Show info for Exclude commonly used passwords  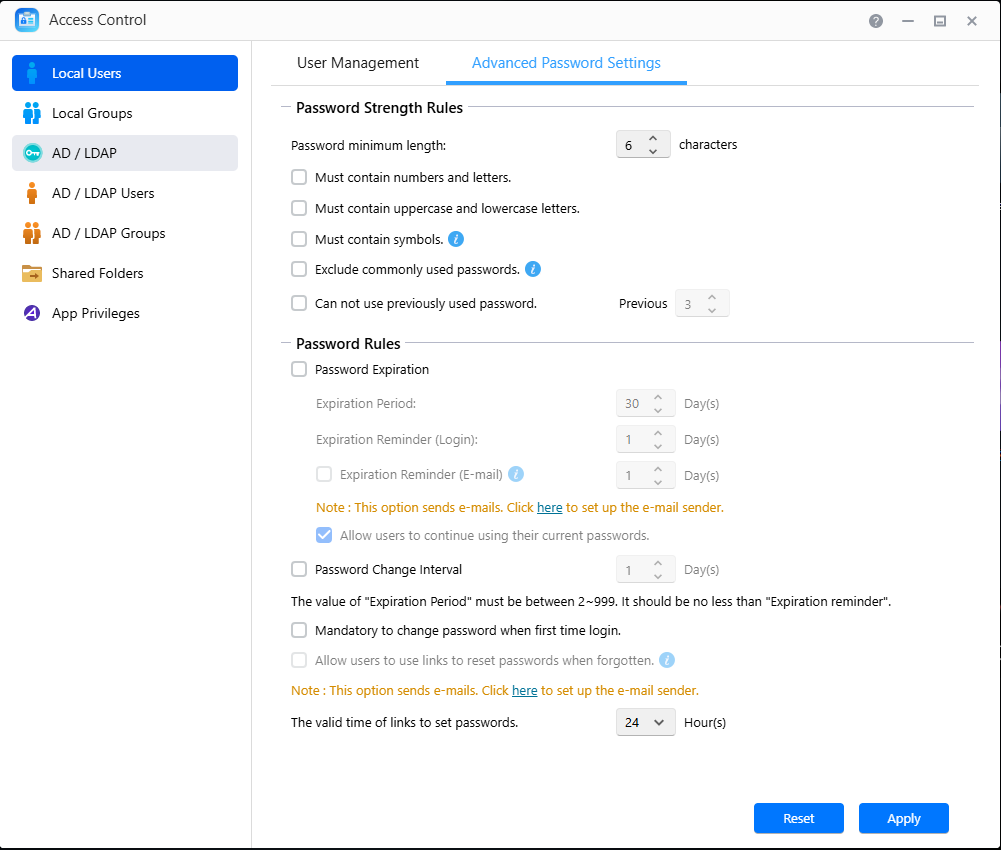click(533, 269)
